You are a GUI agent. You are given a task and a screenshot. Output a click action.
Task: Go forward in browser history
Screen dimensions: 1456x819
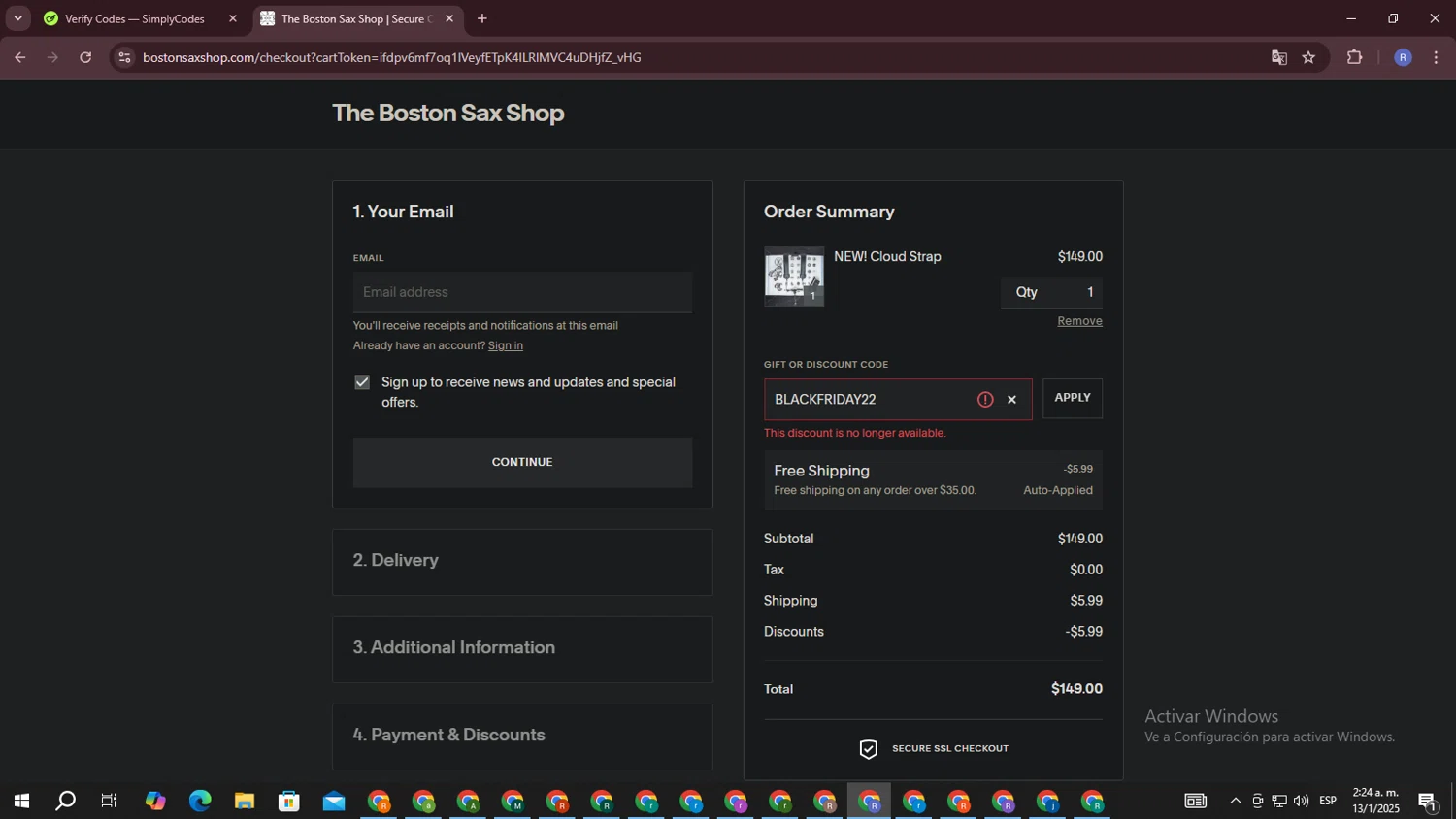click(x=52, y=57)
